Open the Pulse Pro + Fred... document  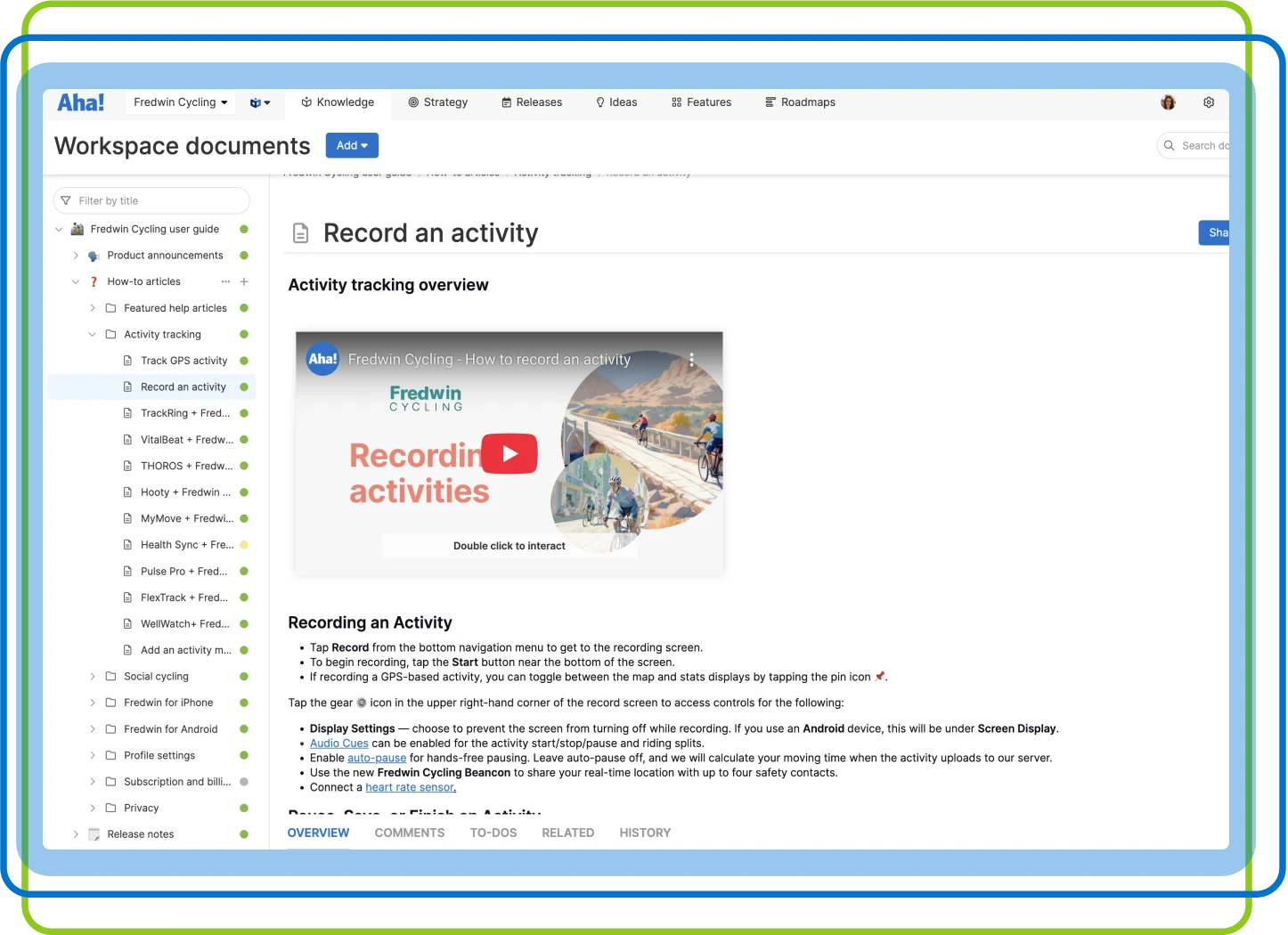pos(183,572)
